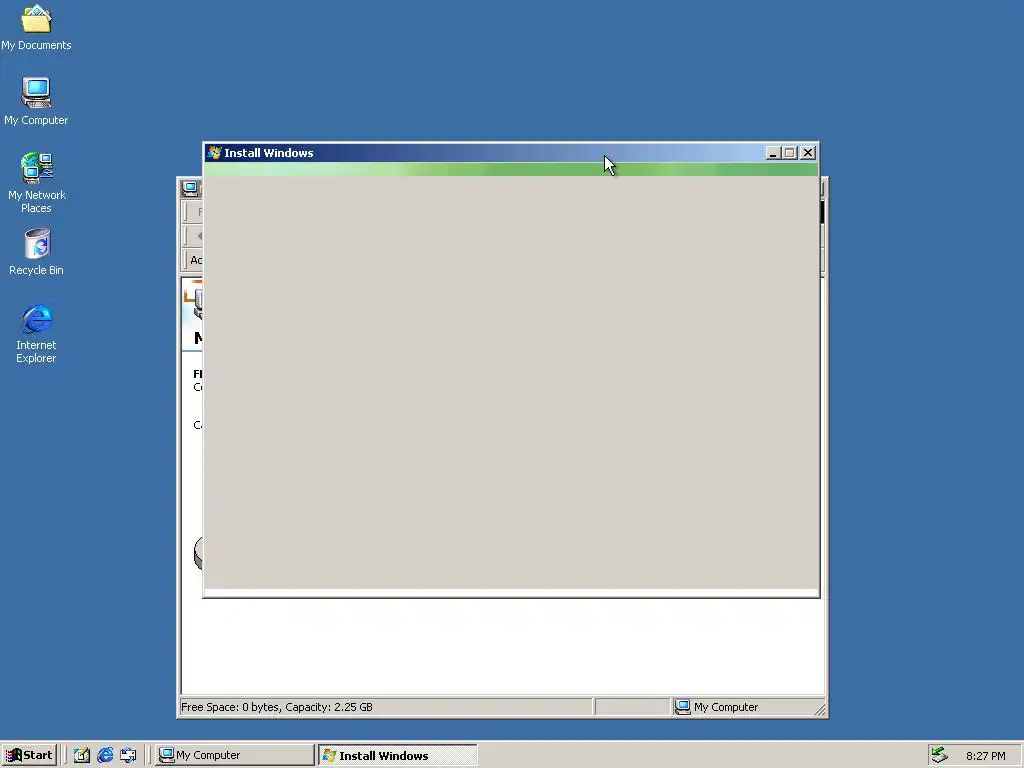
Task: Minimize the Install Windows window
Action: (773, 153)
